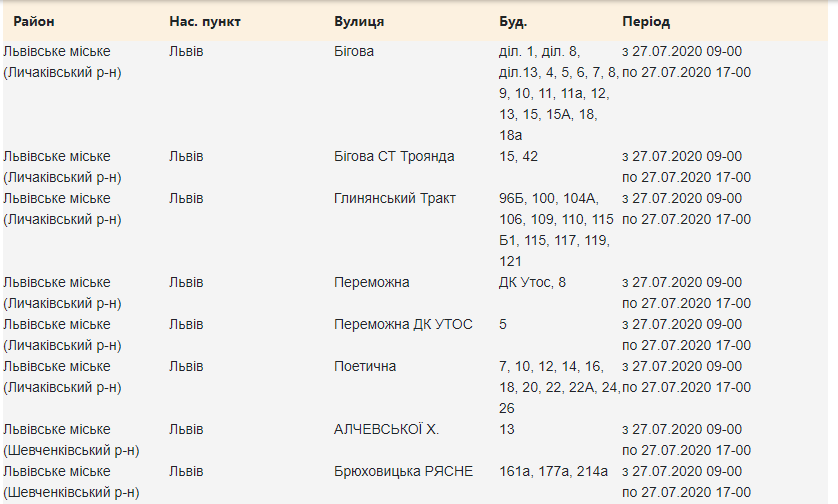Select the Бігова СТ Троянда street cell
Screen dimensions: 838x504
[394, 156]
